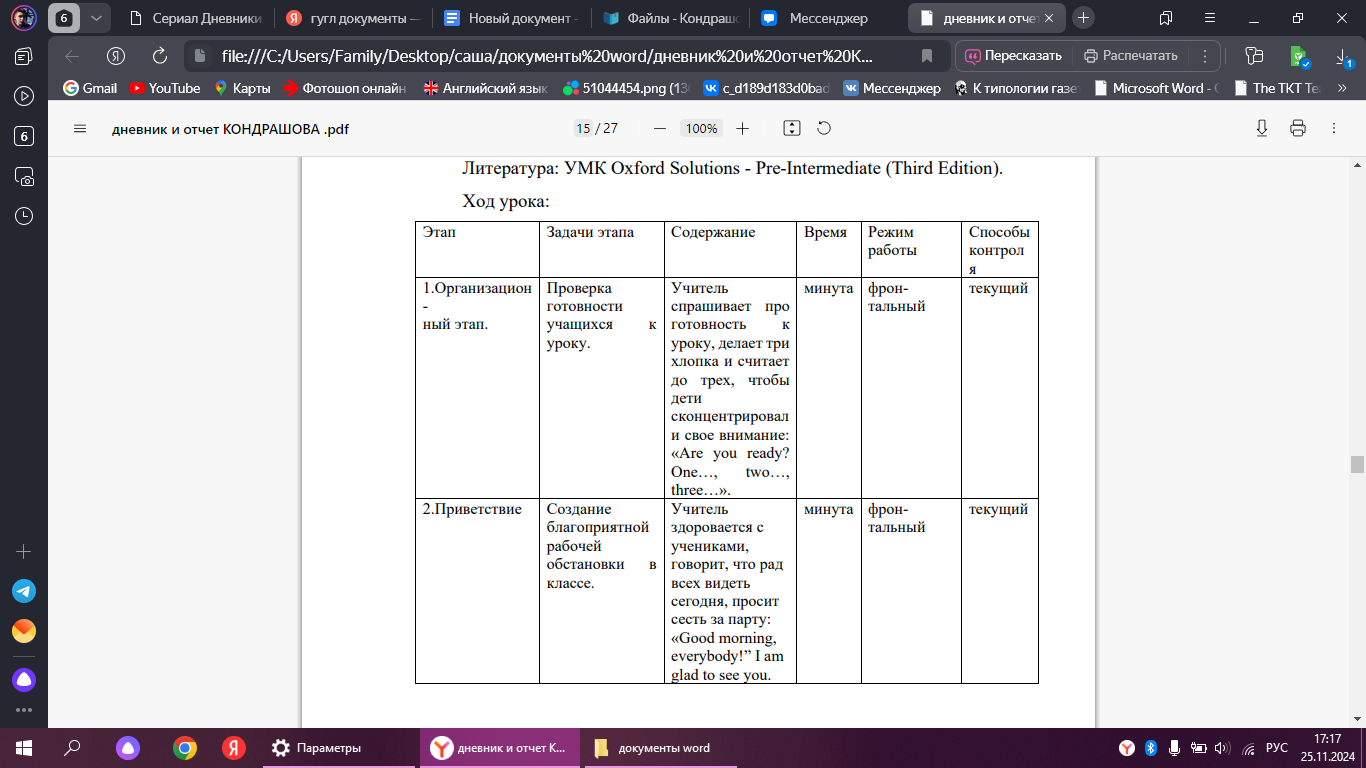Screen dimensions: 1366x768
Task: Open the browser collections icon
Action: [x=1254, y=56]
